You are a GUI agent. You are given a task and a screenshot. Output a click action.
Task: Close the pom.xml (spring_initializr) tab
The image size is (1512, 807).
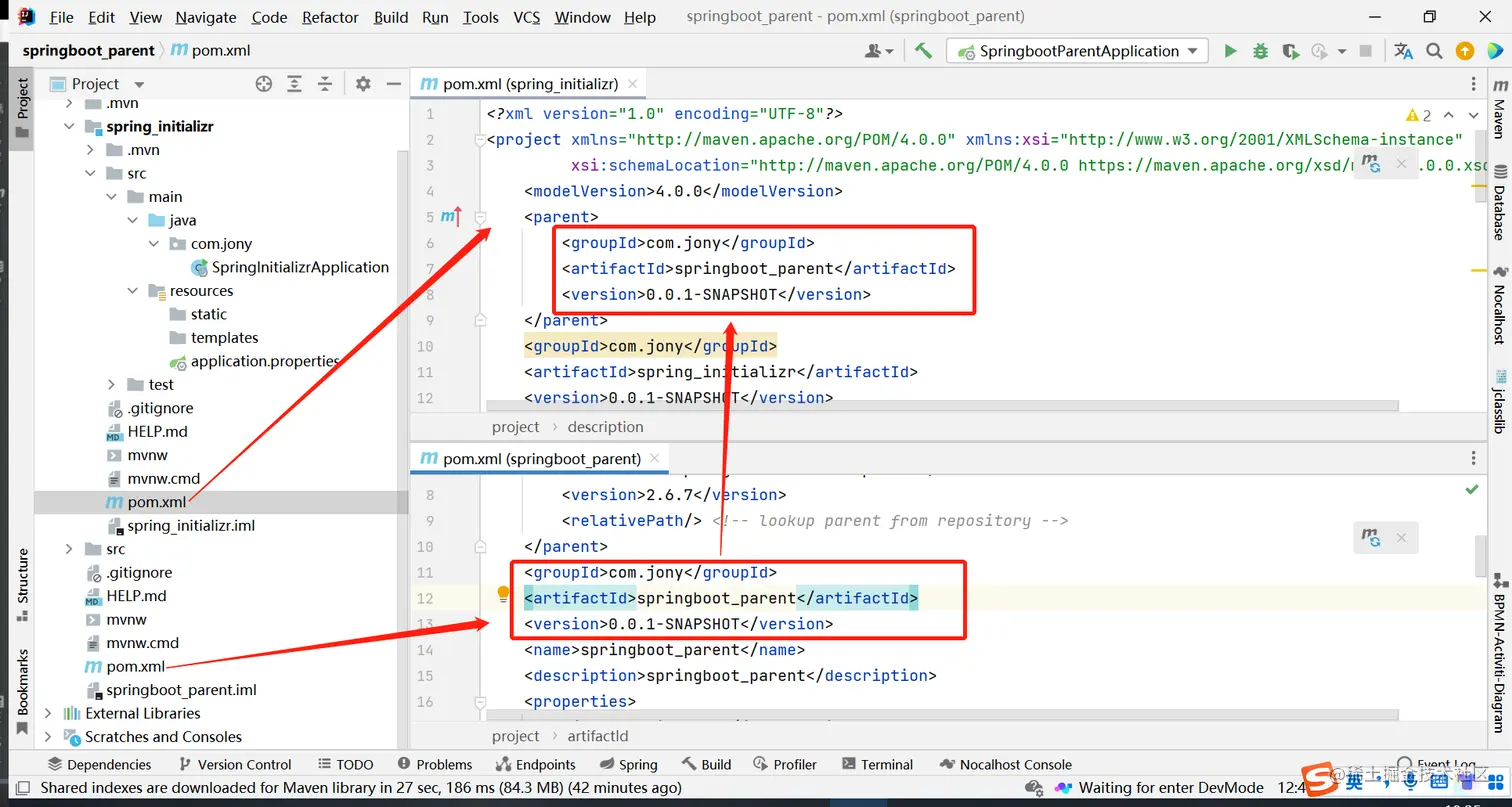[633, 84]
